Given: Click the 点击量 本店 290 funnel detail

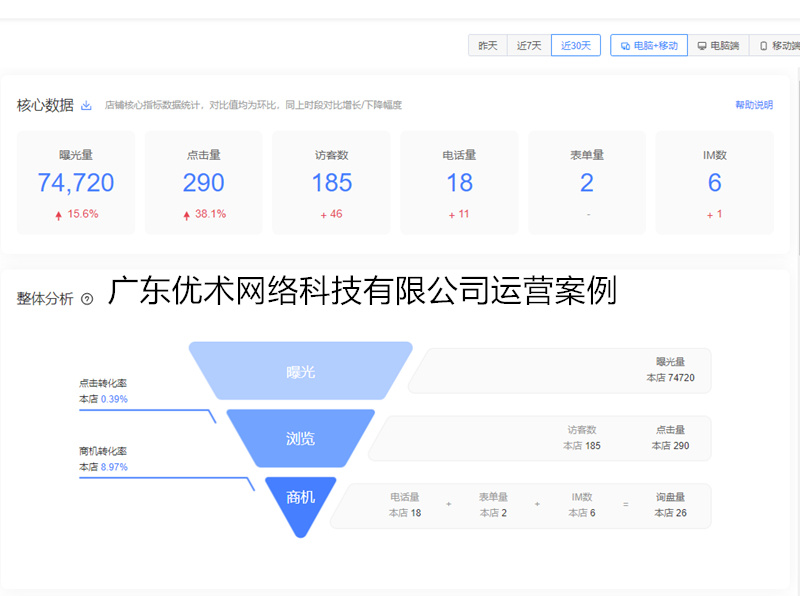Looking at the screenshot, I should (x=670, y=438).
